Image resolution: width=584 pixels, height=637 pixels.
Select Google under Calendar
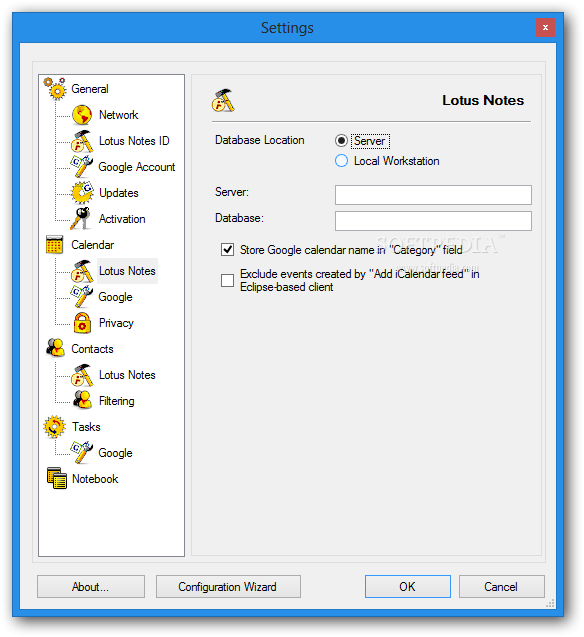[x=115, y=297]
